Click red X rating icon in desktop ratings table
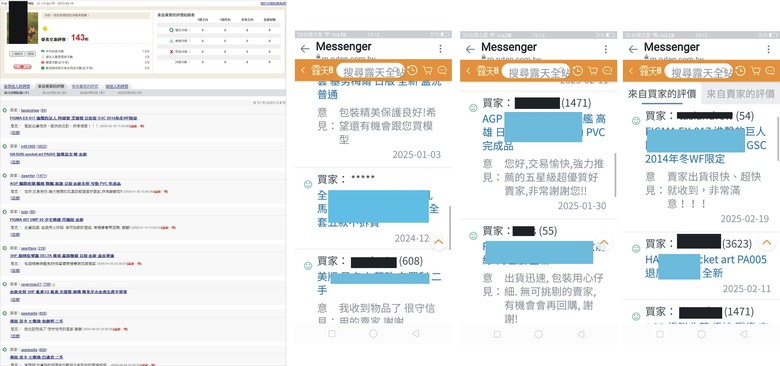Screen dimensions: 780x366 [x=172, y=51]
